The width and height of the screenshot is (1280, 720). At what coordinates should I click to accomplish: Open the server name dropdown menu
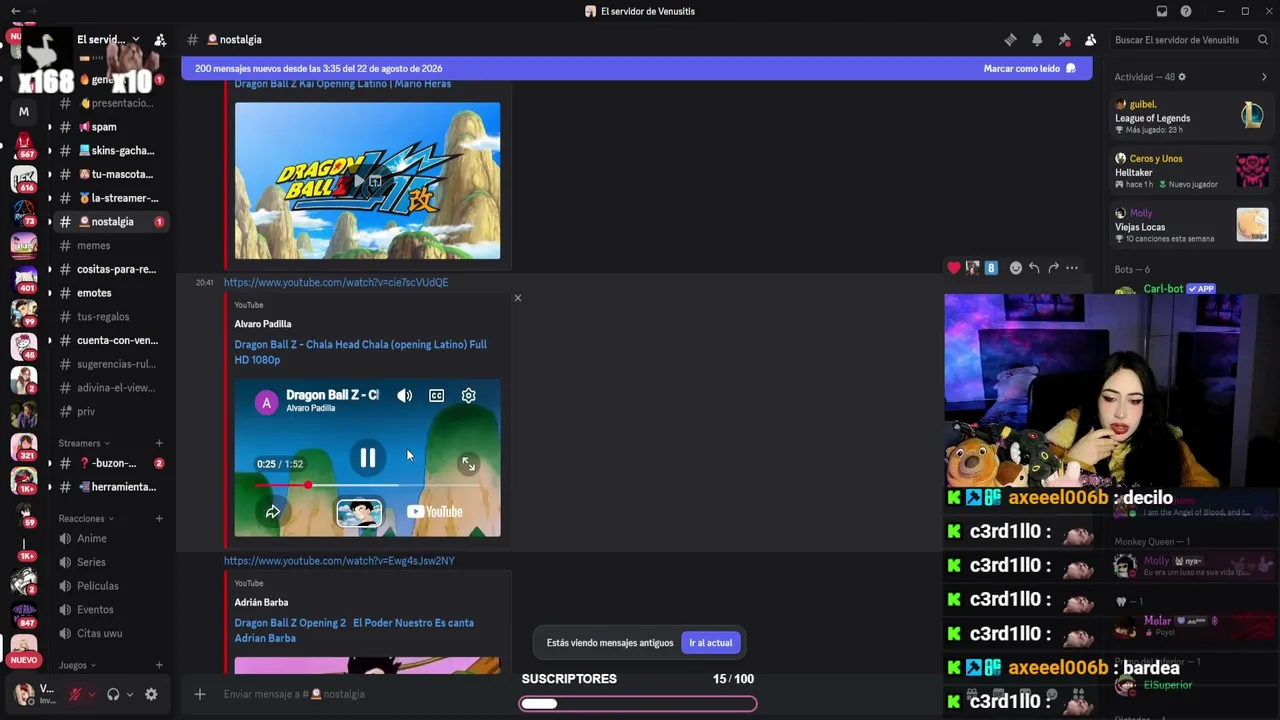(108, 40)
